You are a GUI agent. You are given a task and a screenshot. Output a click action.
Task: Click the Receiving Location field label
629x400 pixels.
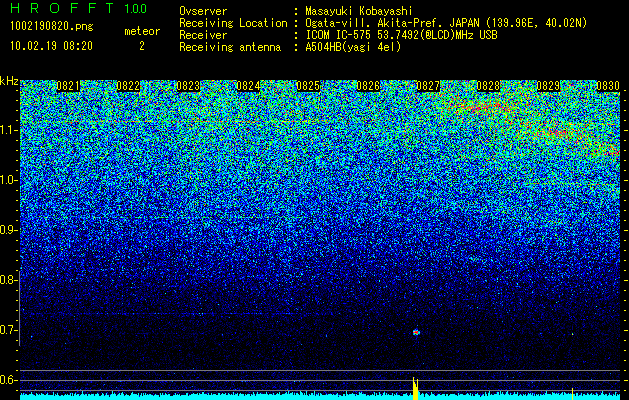(233, 23)
